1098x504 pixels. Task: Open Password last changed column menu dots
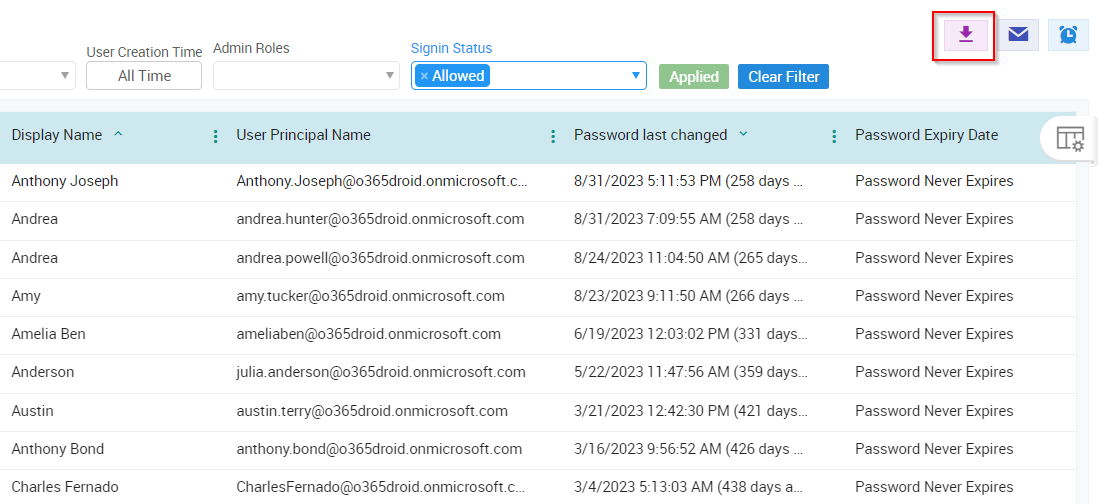834,136
